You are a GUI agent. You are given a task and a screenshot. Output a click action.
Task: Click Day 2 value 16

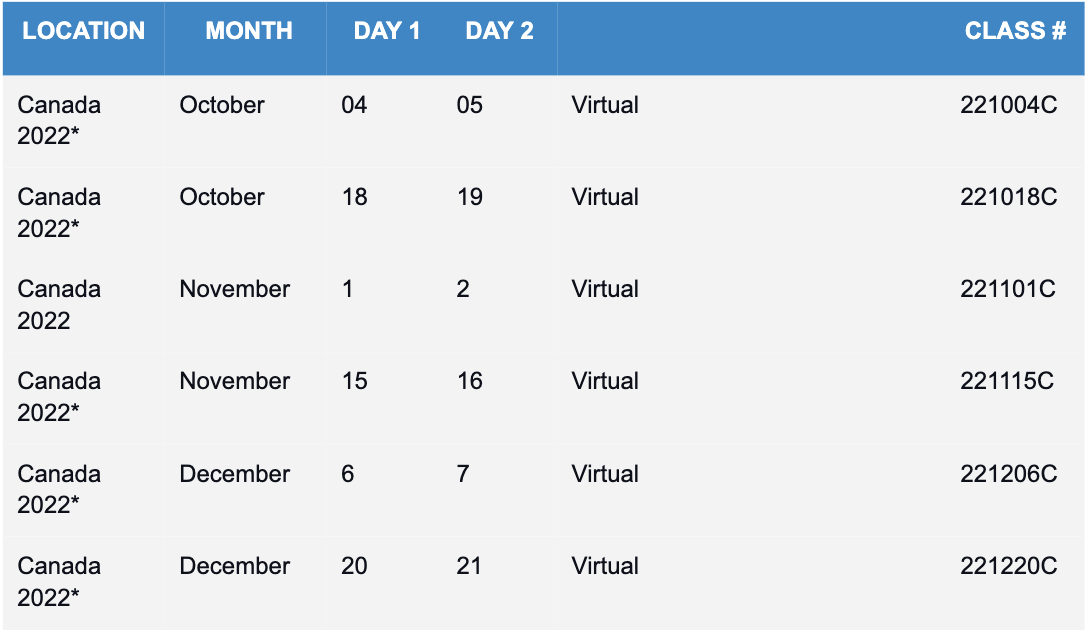pyautogui.click(x=470, y=380)
